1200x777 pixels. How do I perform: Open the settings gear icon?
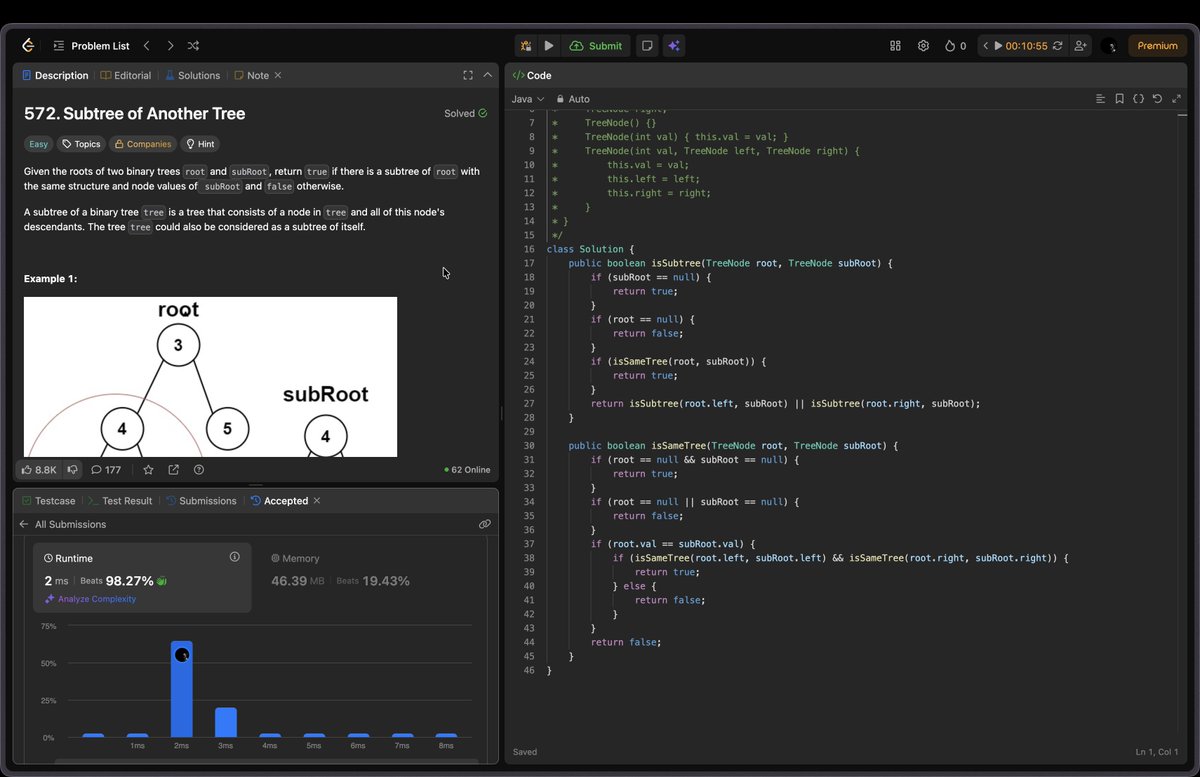(923, 46)
